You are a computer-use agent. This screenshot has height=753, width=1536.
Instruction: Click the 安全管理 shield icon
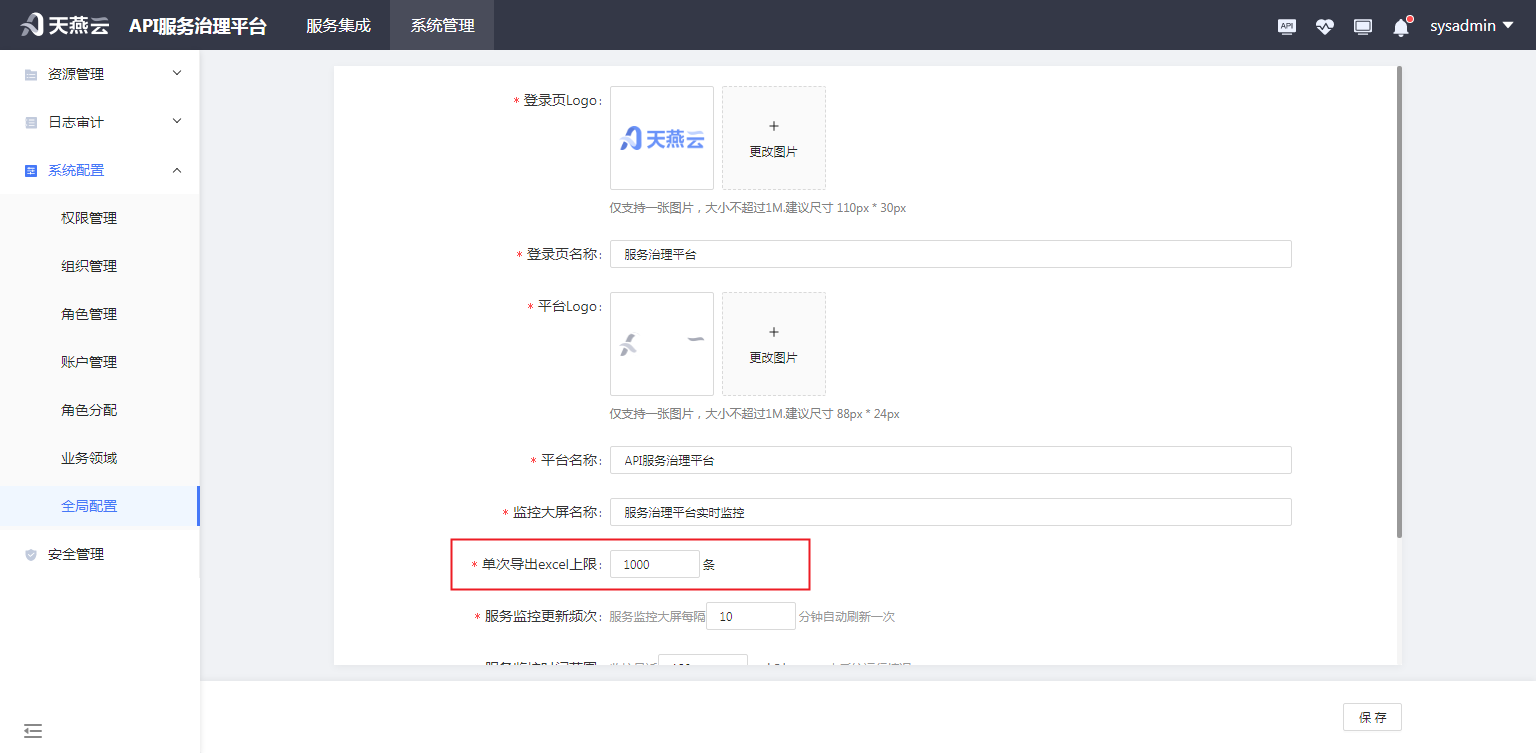tap(31, 555)
